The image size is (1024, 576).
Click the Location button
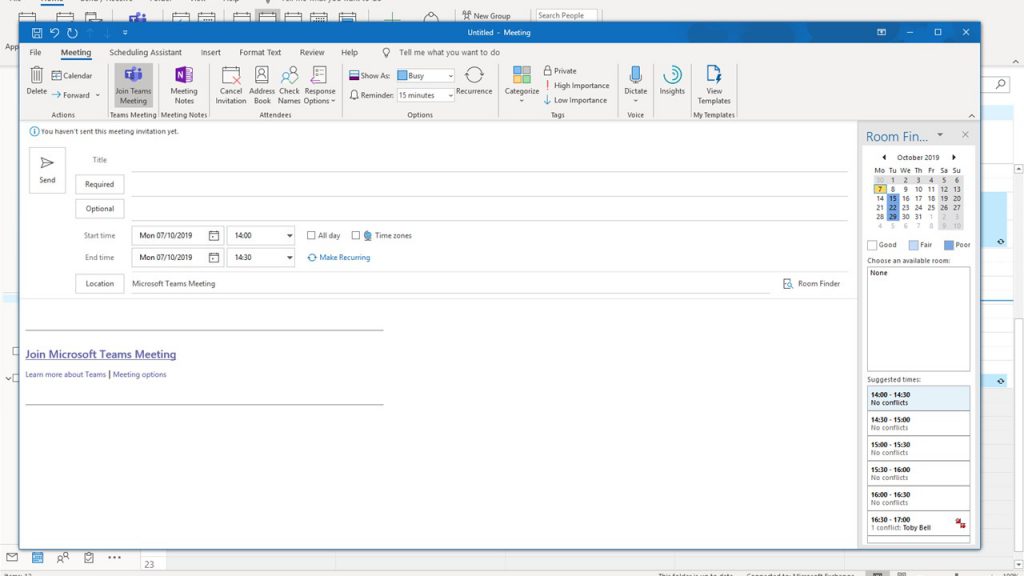[99, 284]
